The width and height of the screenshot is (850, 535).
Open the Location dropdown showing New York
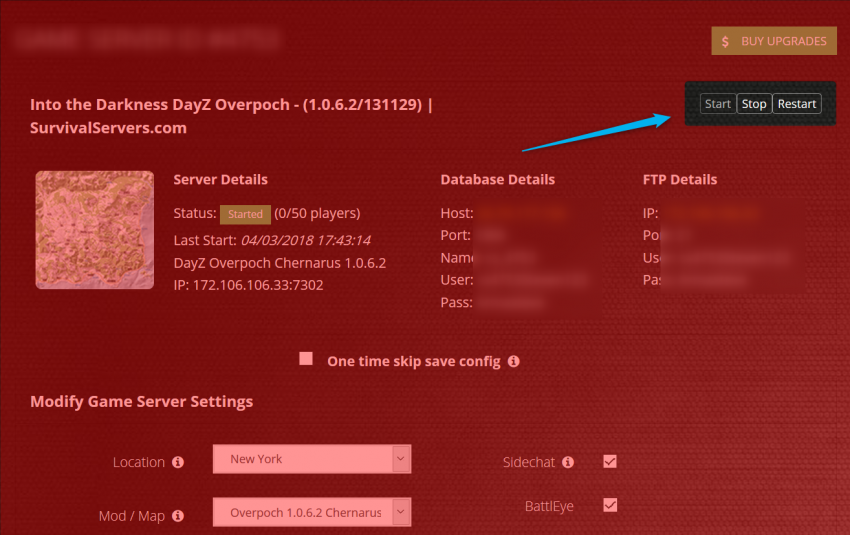point(312,459)
